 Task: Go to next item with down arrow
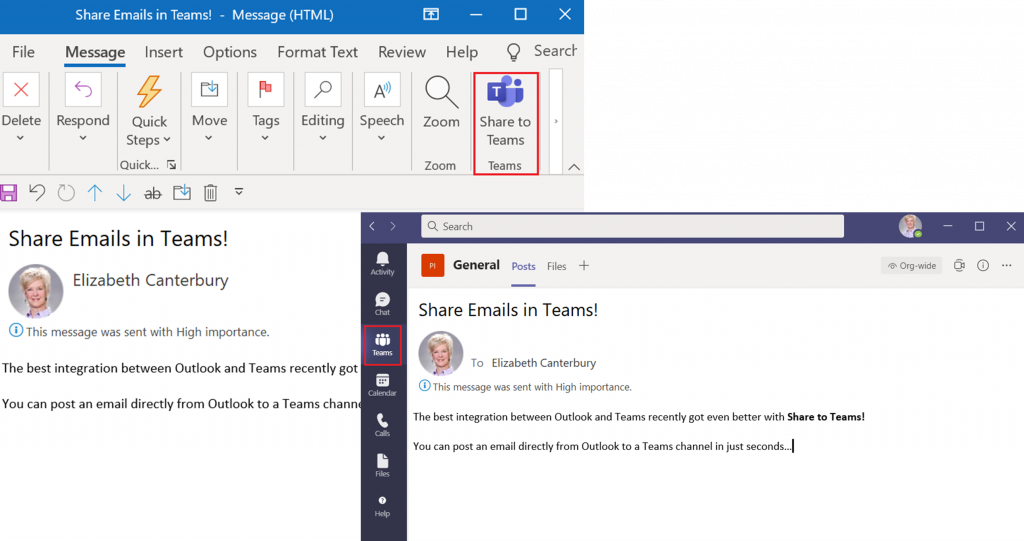coord(123,193)
